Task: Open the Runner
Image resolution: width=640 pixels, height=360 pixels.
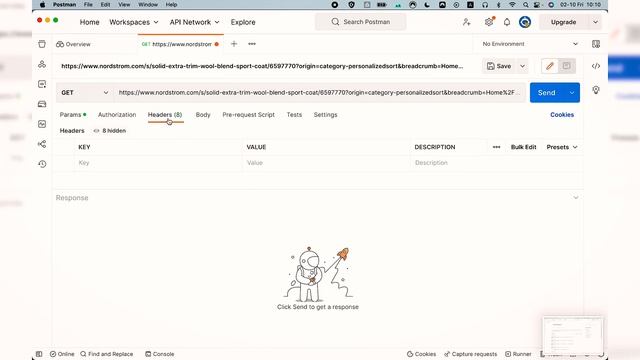Action: tap(518, 354)
